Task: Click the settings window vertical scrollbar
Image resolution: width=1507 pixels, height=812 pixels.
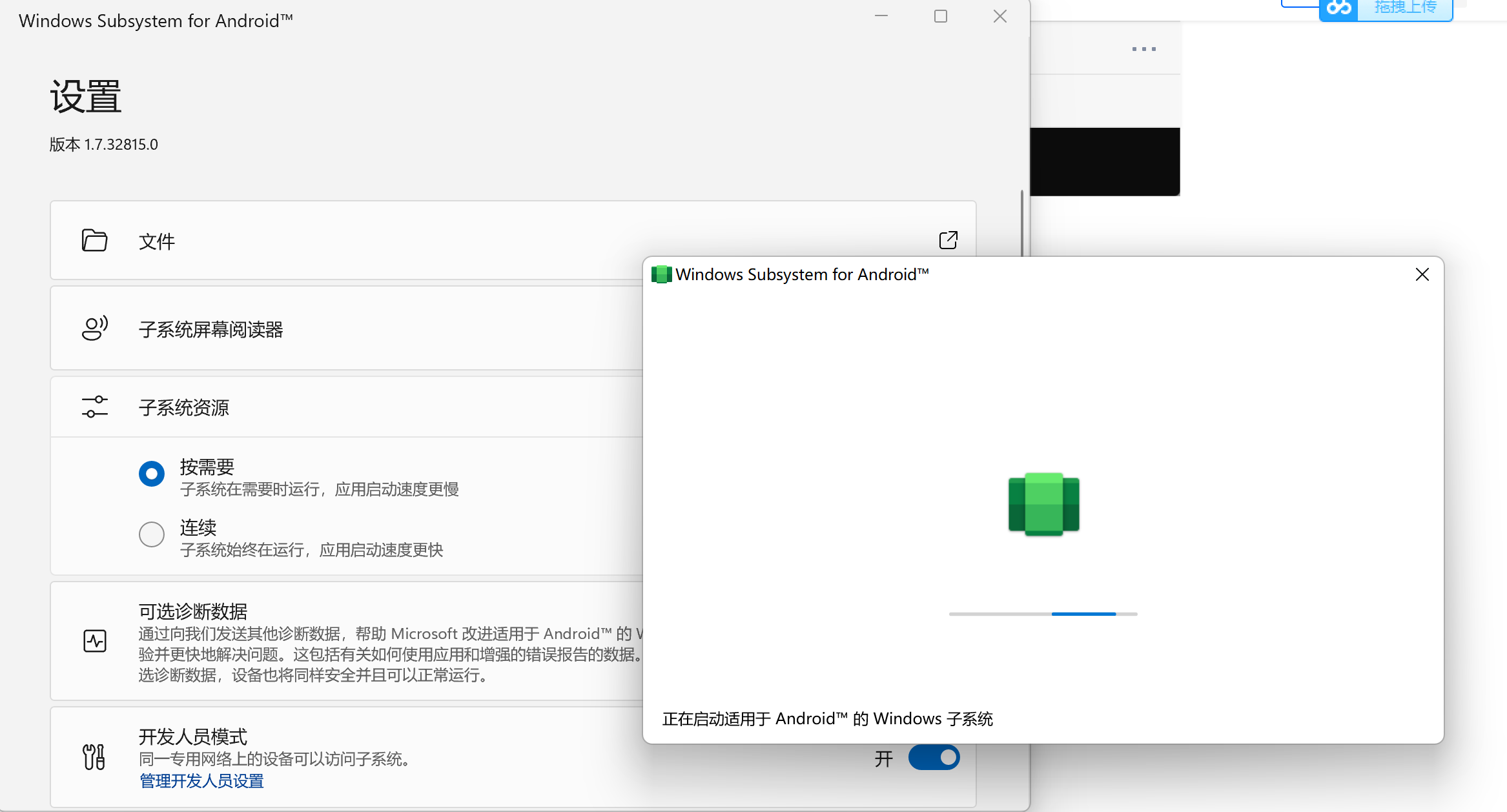Action: tap(1021, 223)
